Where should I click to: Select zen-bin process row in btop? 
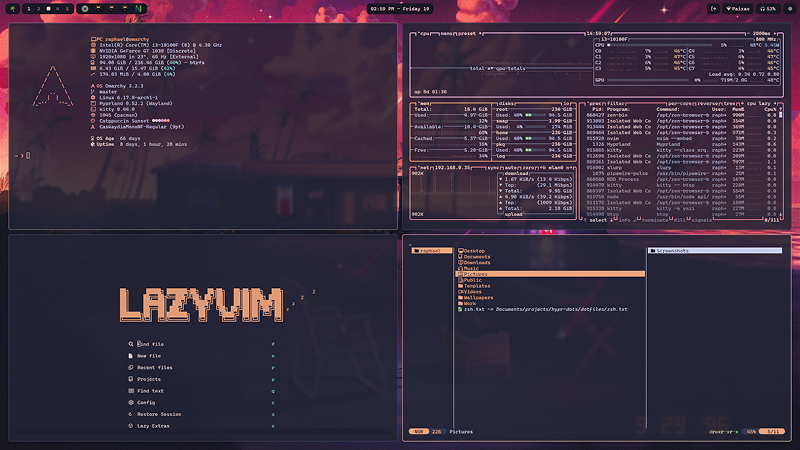click(681, 115)
